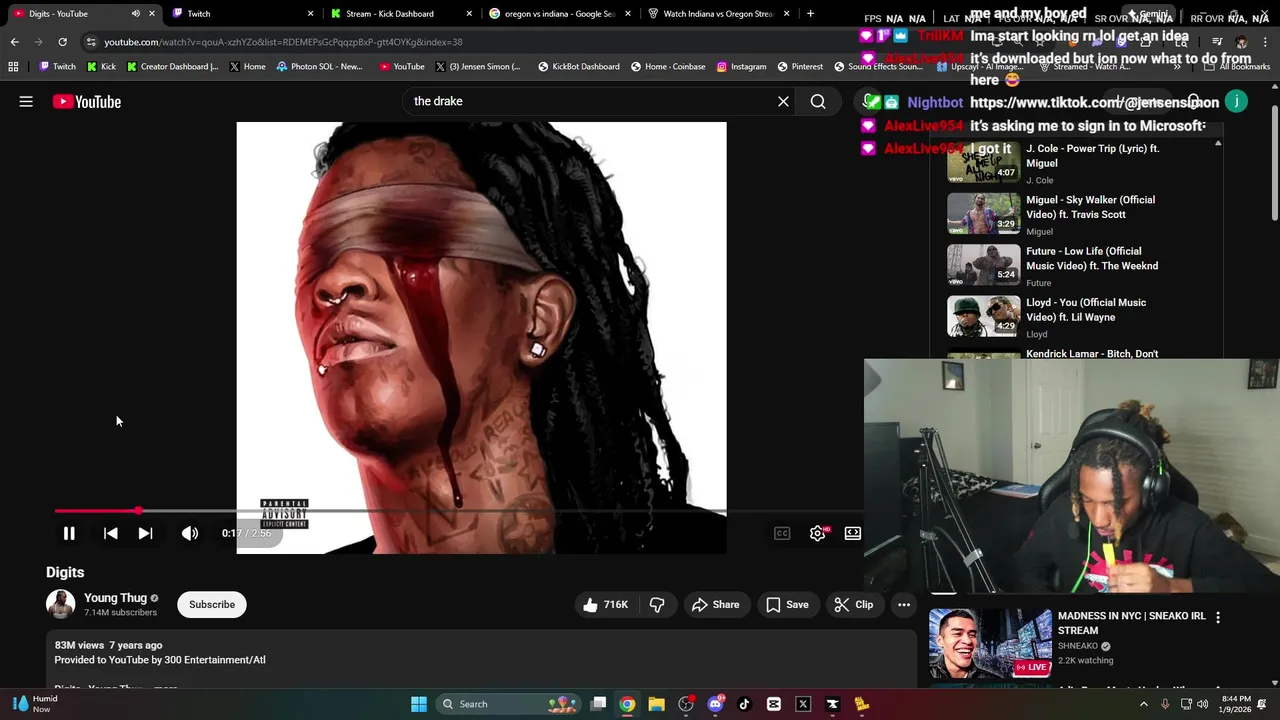Open MADNESS IN NYC SNEAKO live thumbnail
This screenshot has height=720, width=1280.
[990, 643]
